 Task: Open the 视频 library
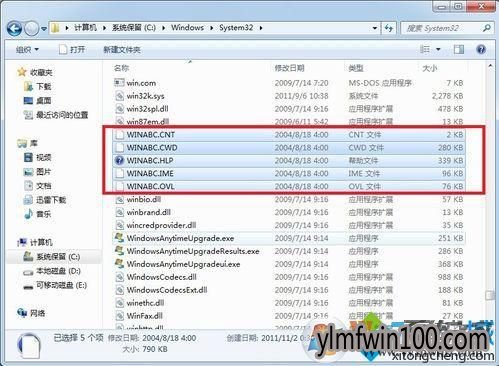click(x=44, y=158)
